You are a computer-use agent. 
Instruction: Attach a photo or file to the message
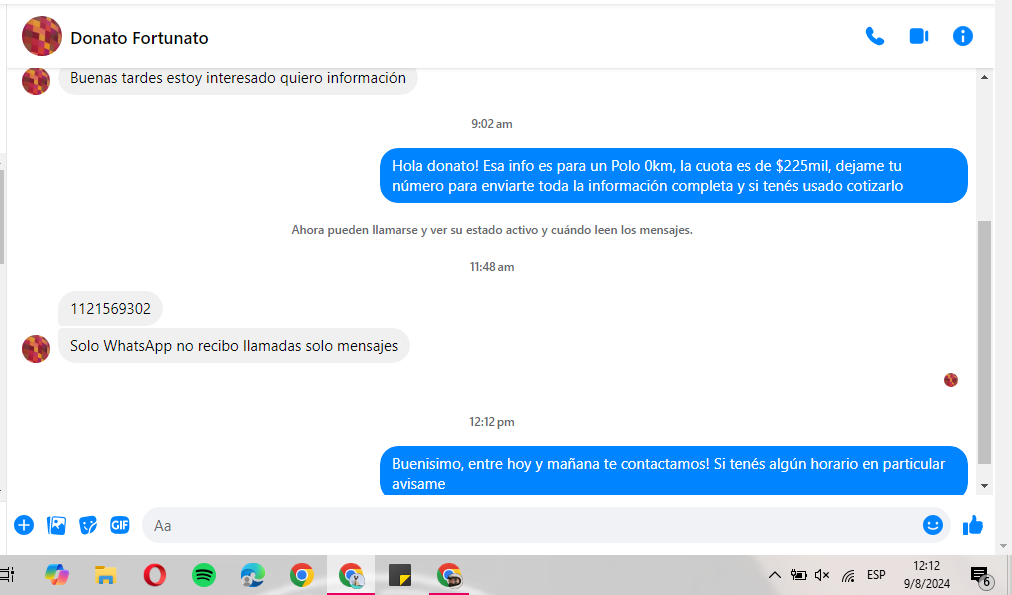click(x=56, y=525)
